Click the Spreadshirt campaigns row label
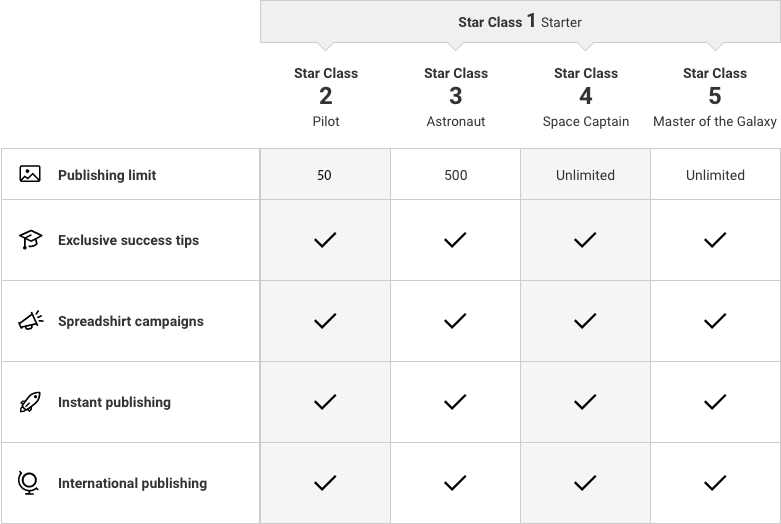This screenshot has height=524, width=781. pos(130,321)
